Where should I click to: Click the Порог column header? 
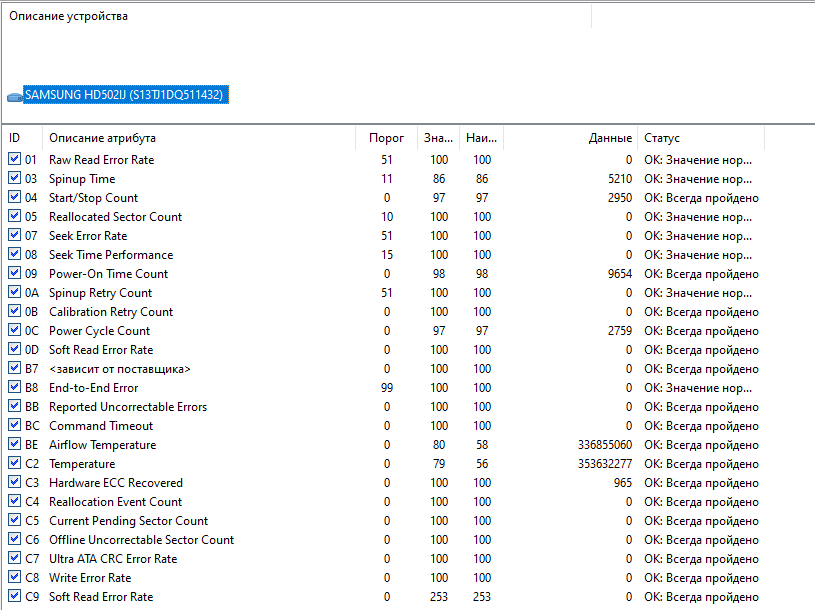[386, 138]
